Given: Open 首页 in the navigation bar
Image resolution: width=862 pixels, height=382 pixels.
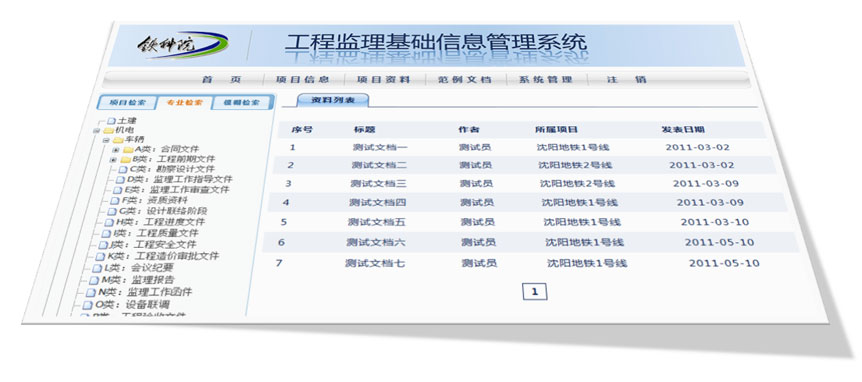Looking at the screenshot, I should [222, 80].
